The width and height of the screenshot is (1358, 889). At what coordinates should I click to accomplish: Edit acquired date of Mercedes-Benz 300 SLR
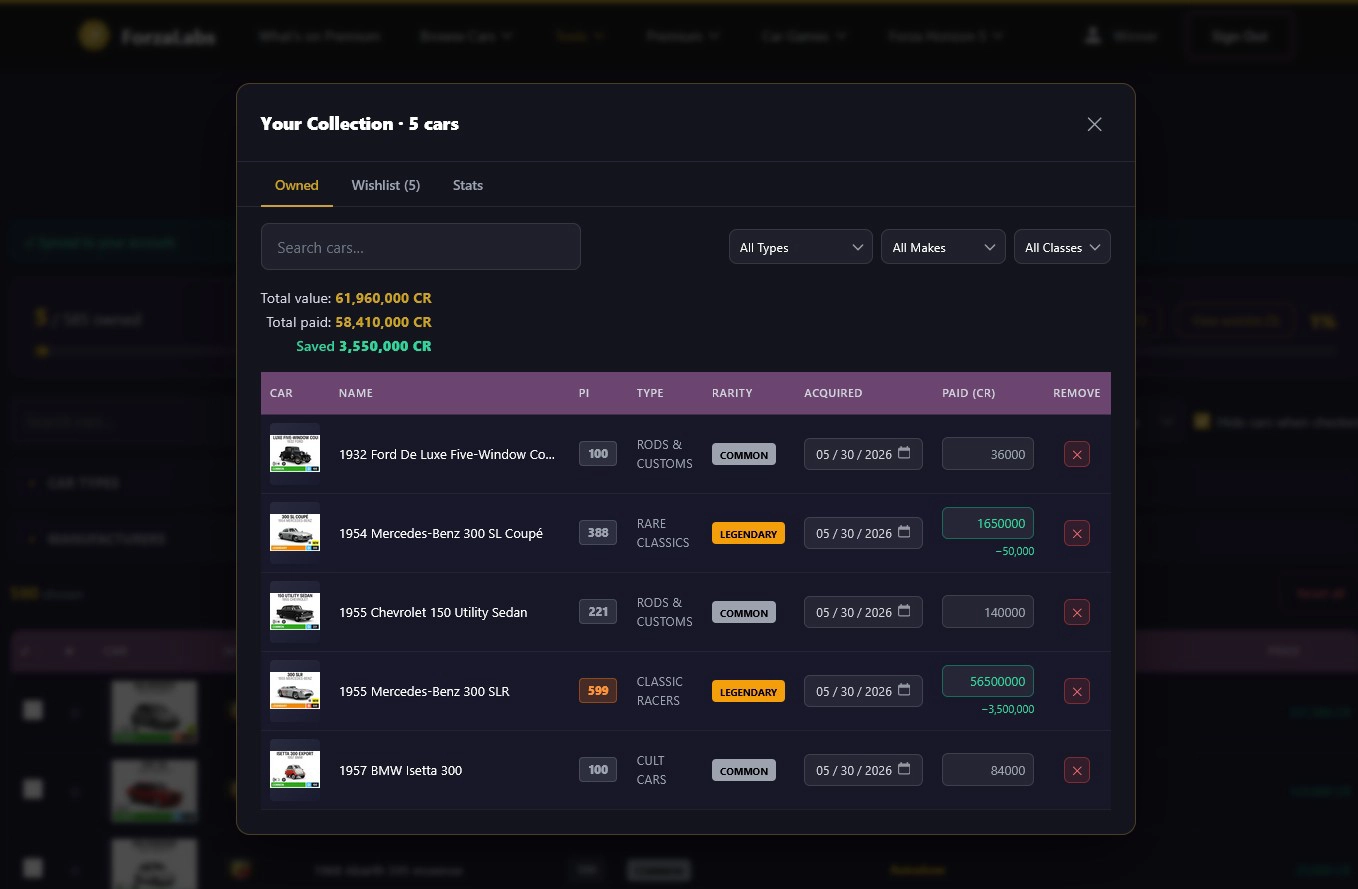pos(863,691)
